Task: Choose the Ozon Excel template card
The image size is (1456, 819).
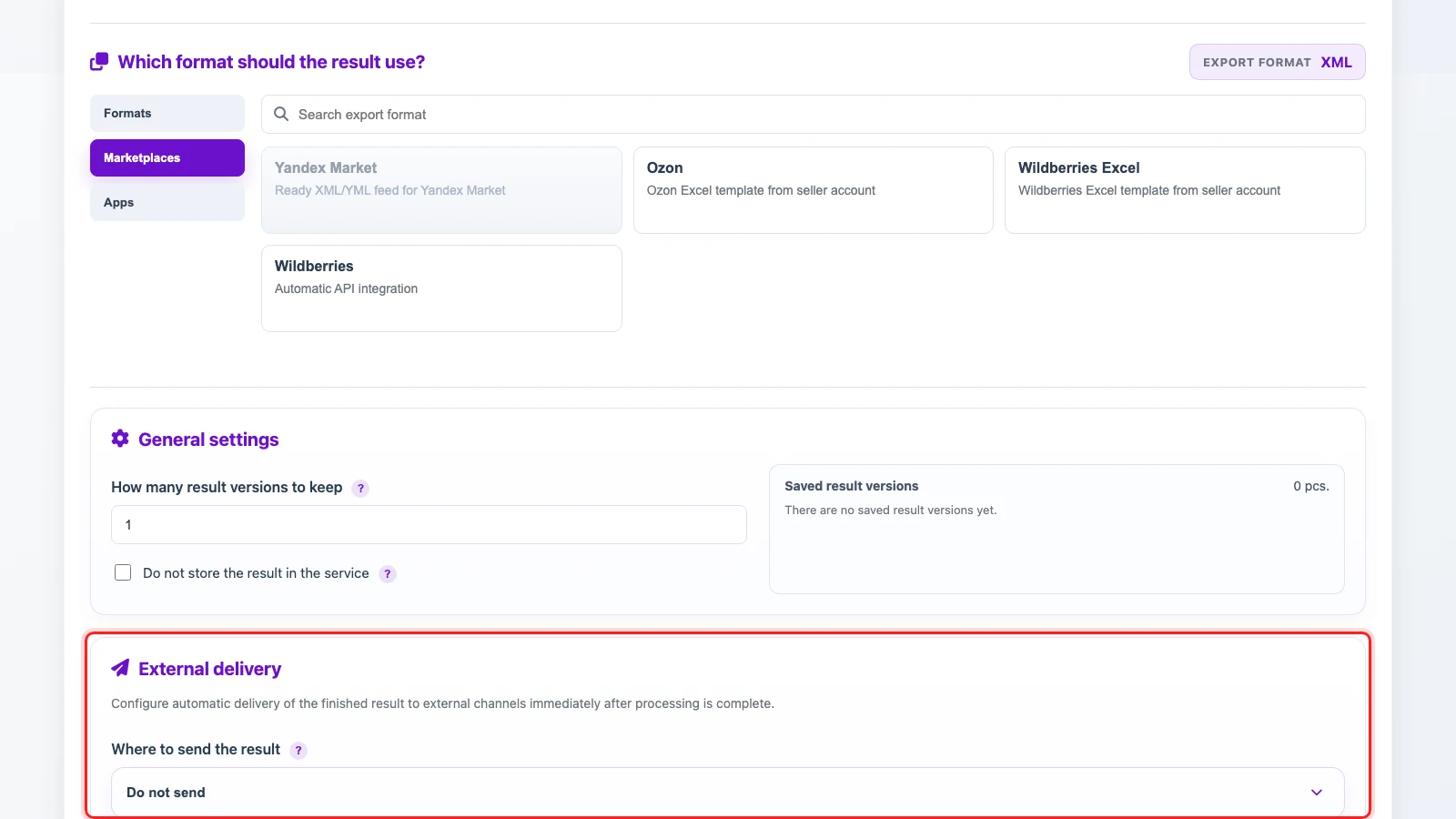Action: pyautogui.click(x=813, y=190)
